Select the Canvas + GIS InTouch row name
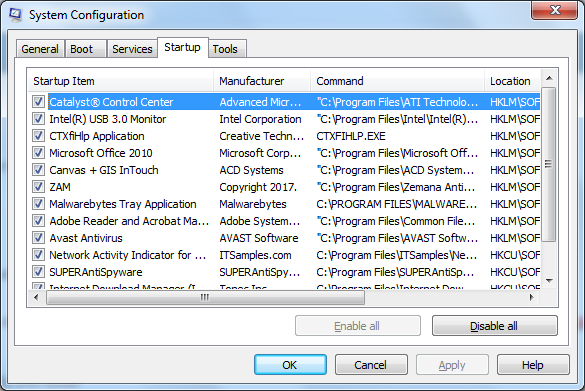 [104, 170]
